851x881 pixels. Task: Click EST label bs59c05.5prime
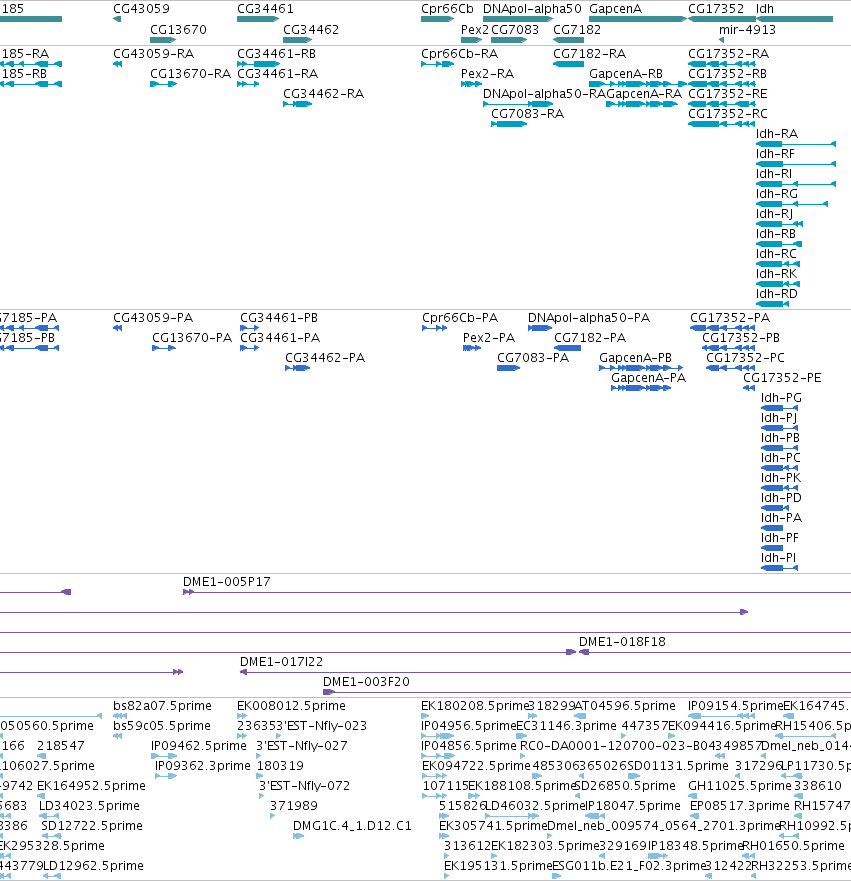coord(162,726)
